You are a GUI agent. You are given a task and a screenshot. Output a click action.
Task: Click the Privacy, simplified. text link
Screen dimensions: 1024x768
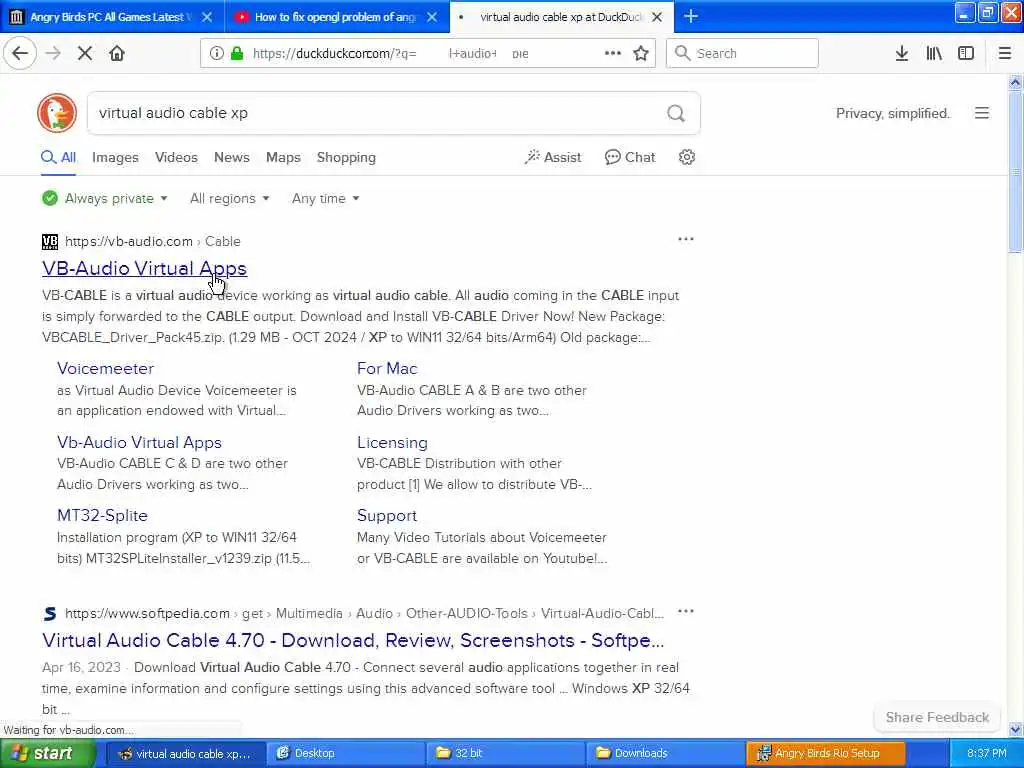pos(892,114)
